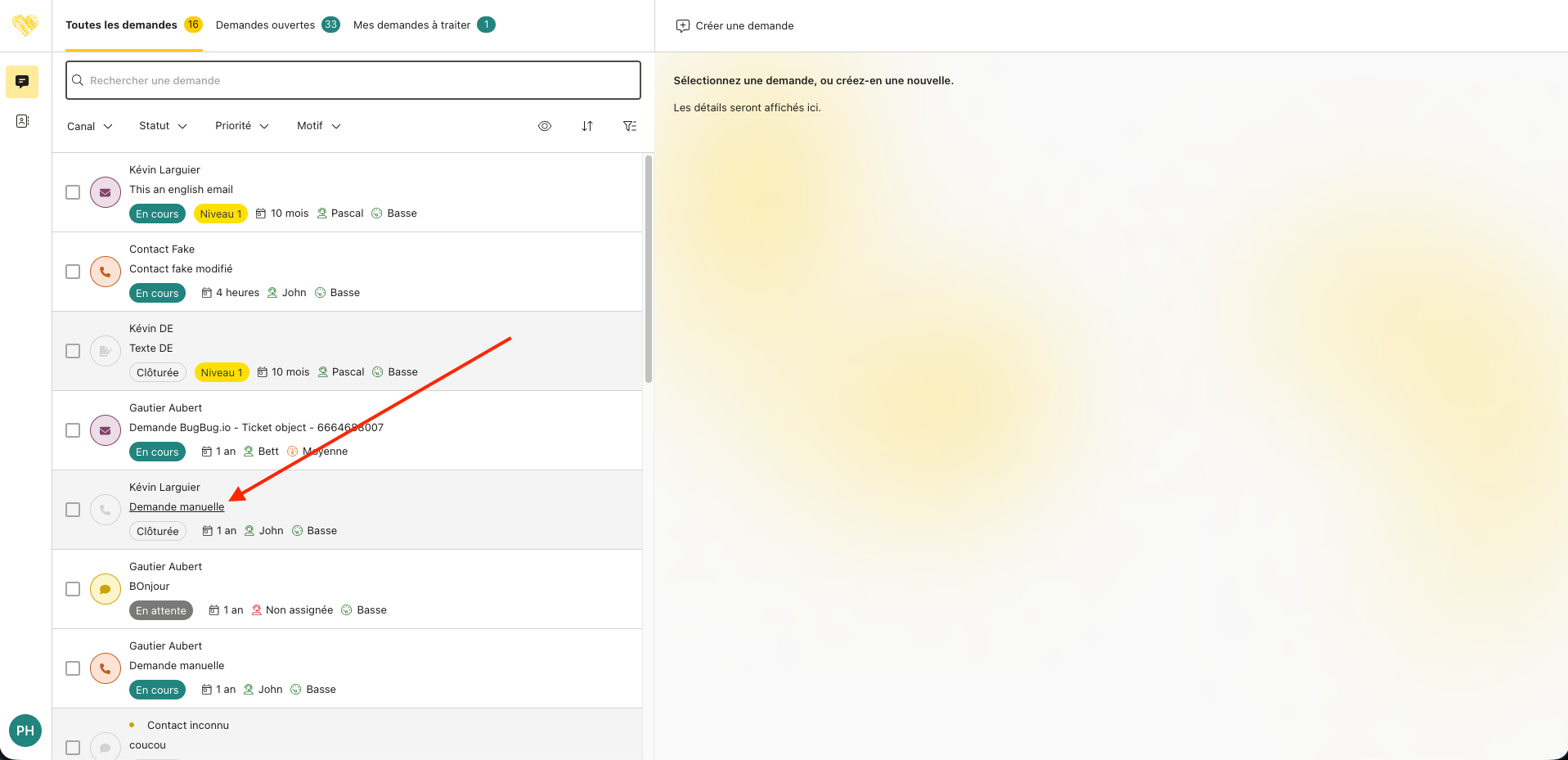Click the email icon for Kévin Larguier's English email
Image resolution: width=1568 pixels, height=760 pixels.
coord(106,193)
